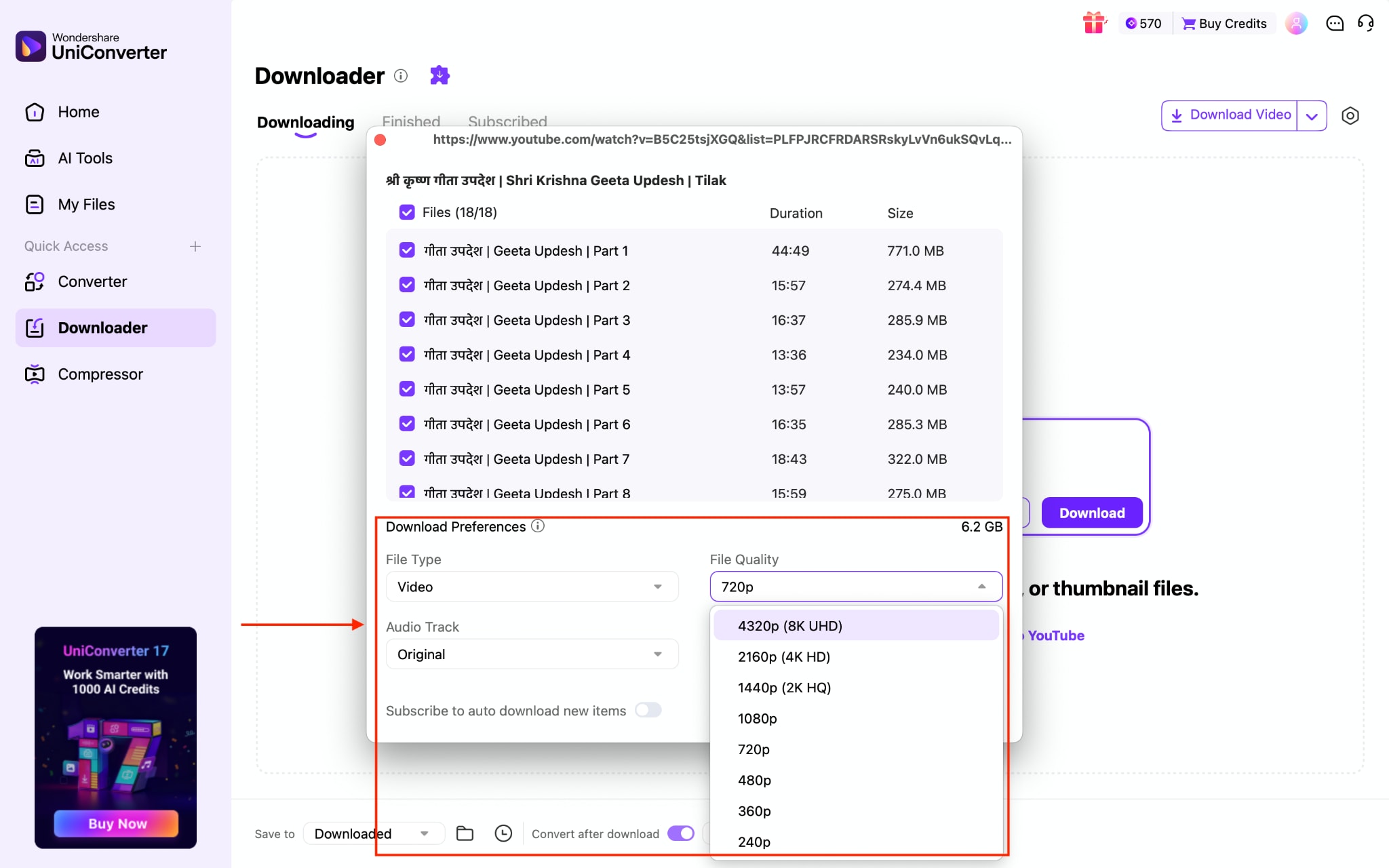Screen dimensions: 1389x868
Task: Open the Save to Downloaded dropdown
Action: (372, 833)
